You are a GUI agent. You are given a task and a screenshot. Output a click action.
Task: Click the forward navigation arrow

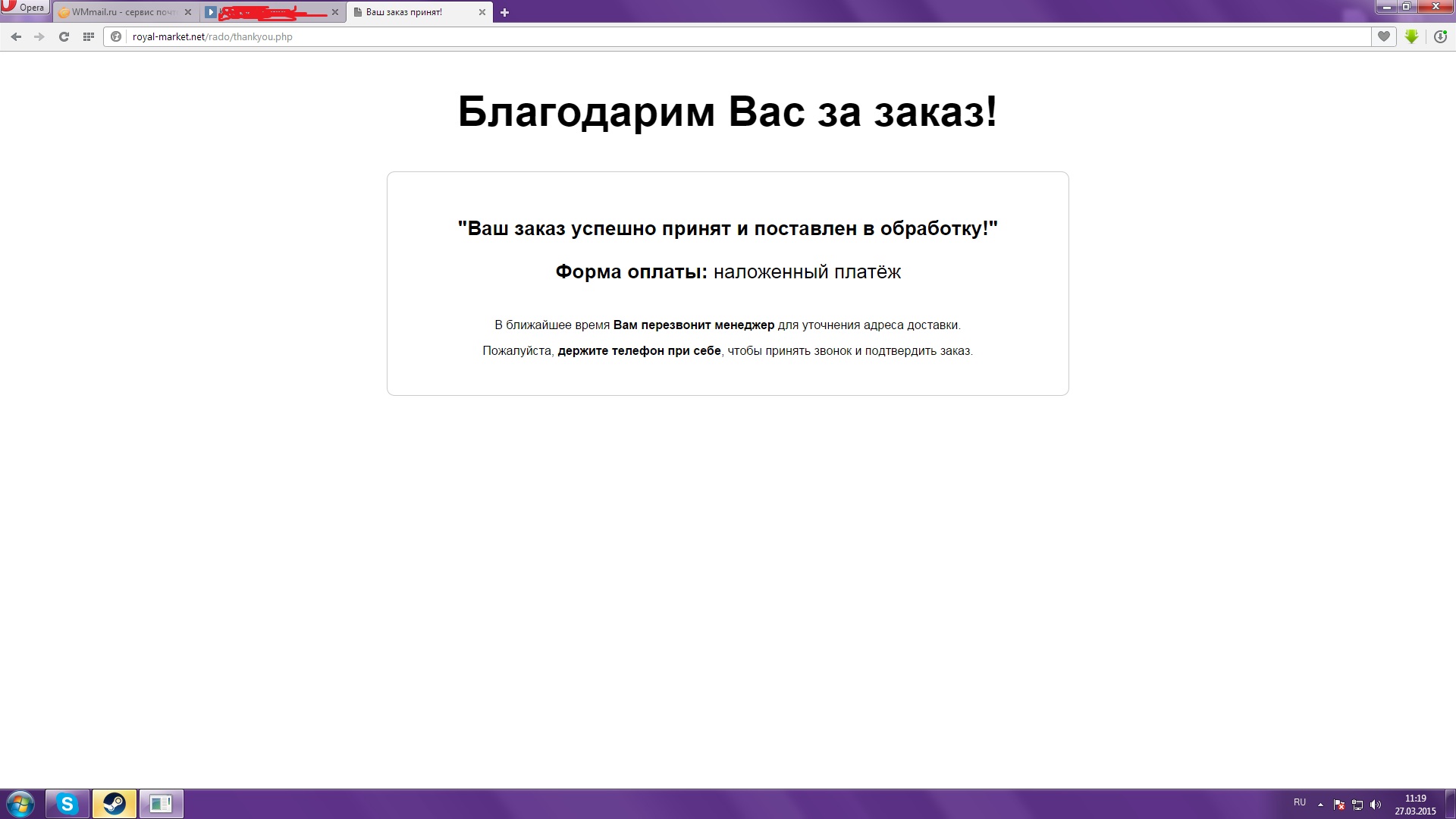[39, 36]
